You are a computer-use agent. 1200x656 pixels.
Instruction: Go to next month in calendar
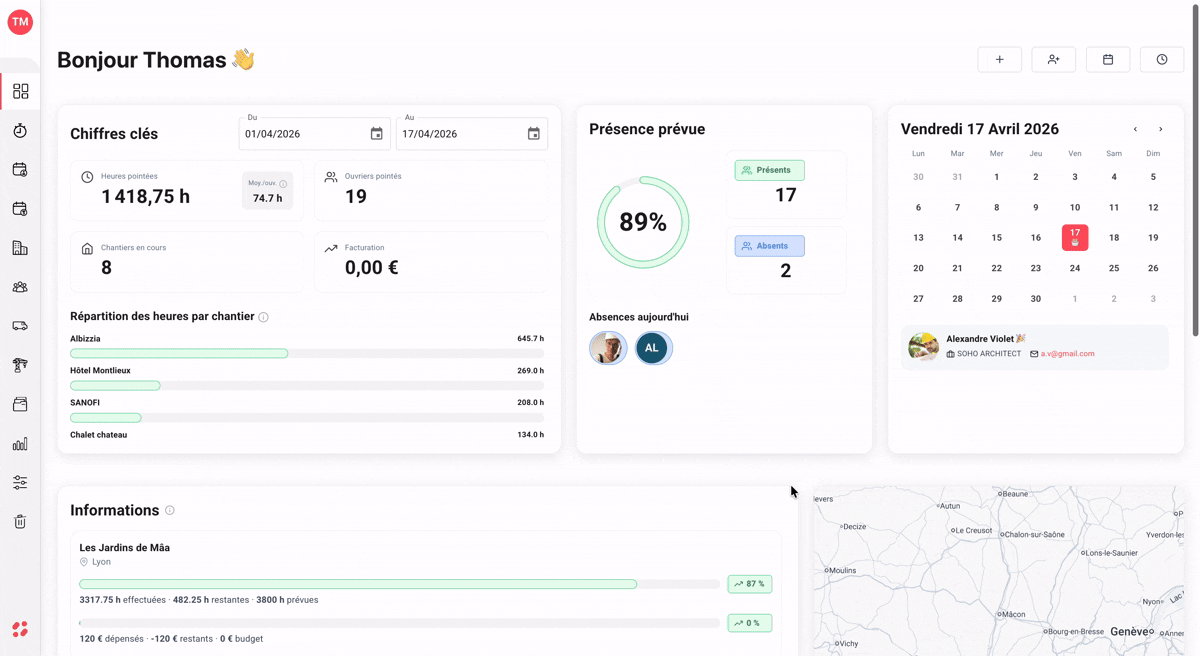1161,129
